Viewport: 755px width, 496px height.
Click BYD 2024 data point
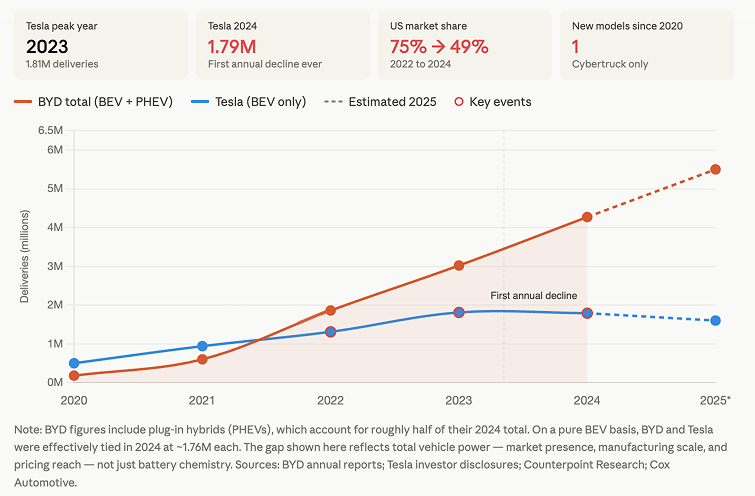[x=587, y=217]
